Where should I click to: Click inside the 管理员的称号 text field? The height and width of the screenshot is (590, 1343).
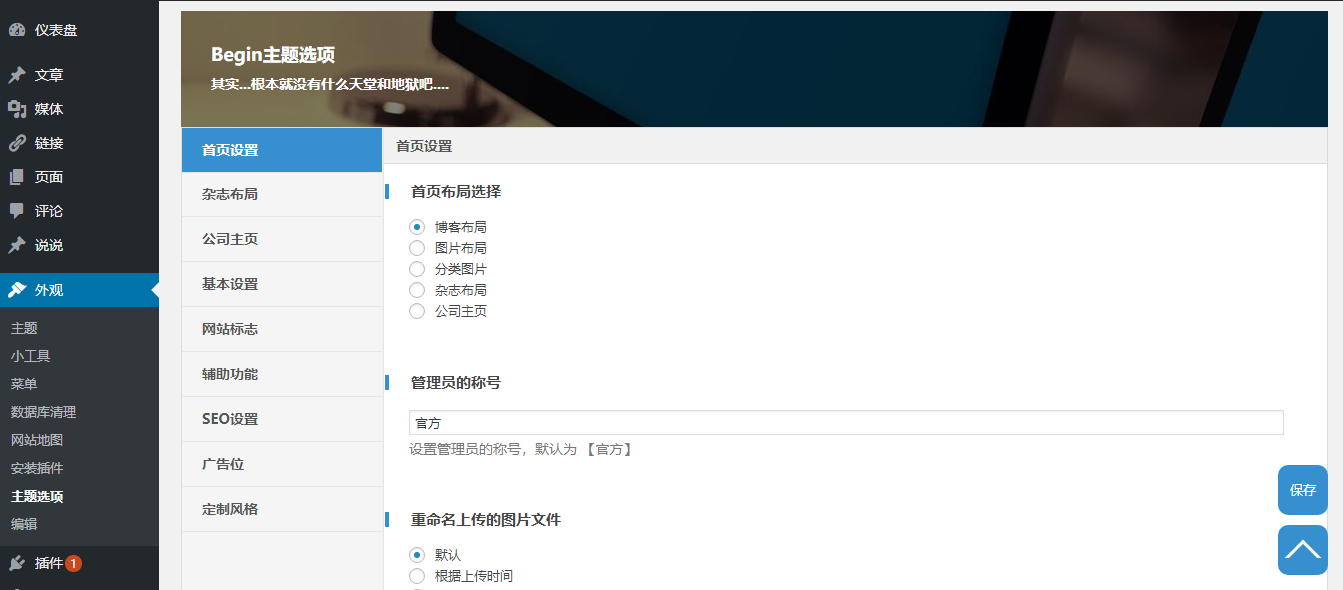coord(845,422)
